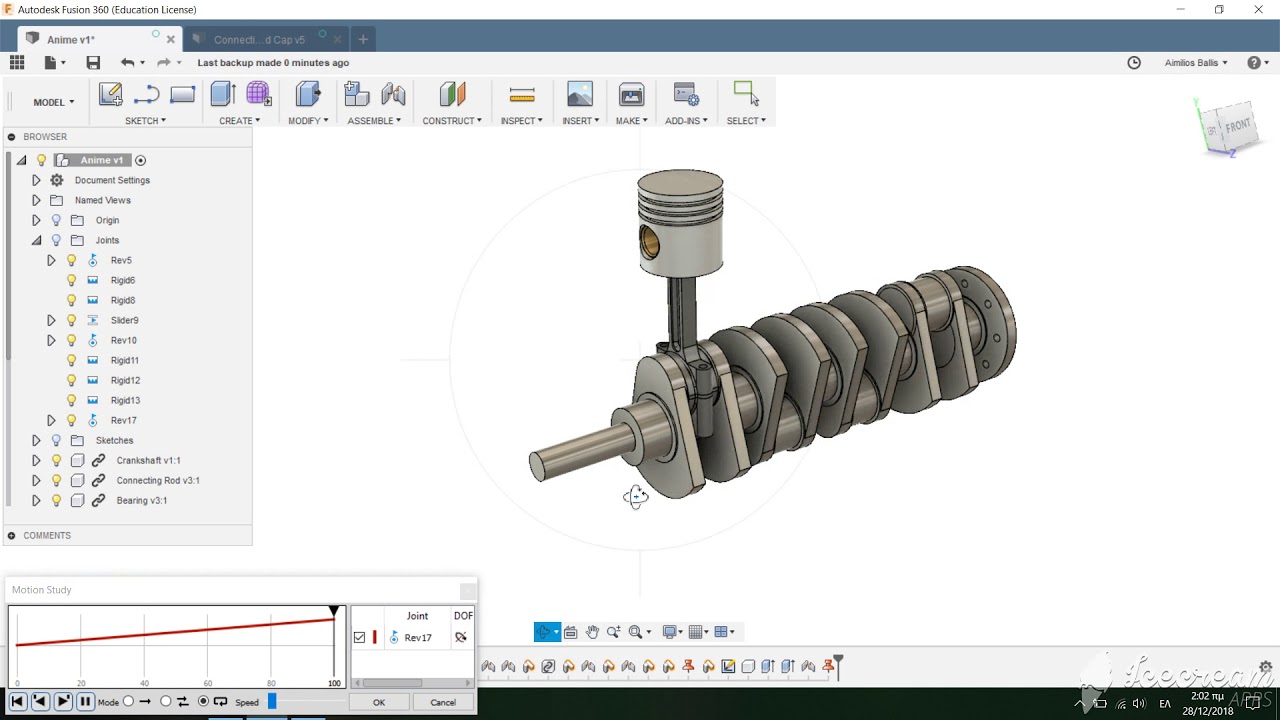Open the Create Form tool
Image resolution: width=1280 pixels, height=720 pixels.
tap(258, 94)
